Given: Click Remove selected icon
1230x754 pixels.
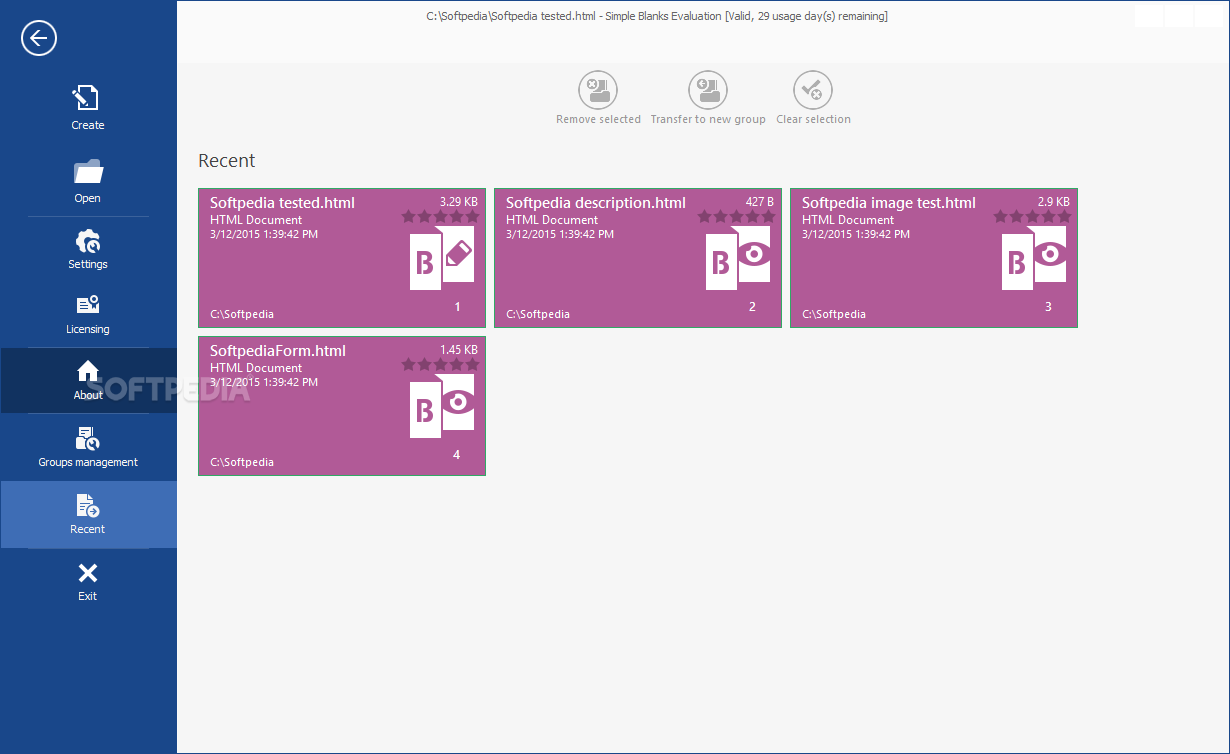Looking at the screenshot, I should pos(598,90).
